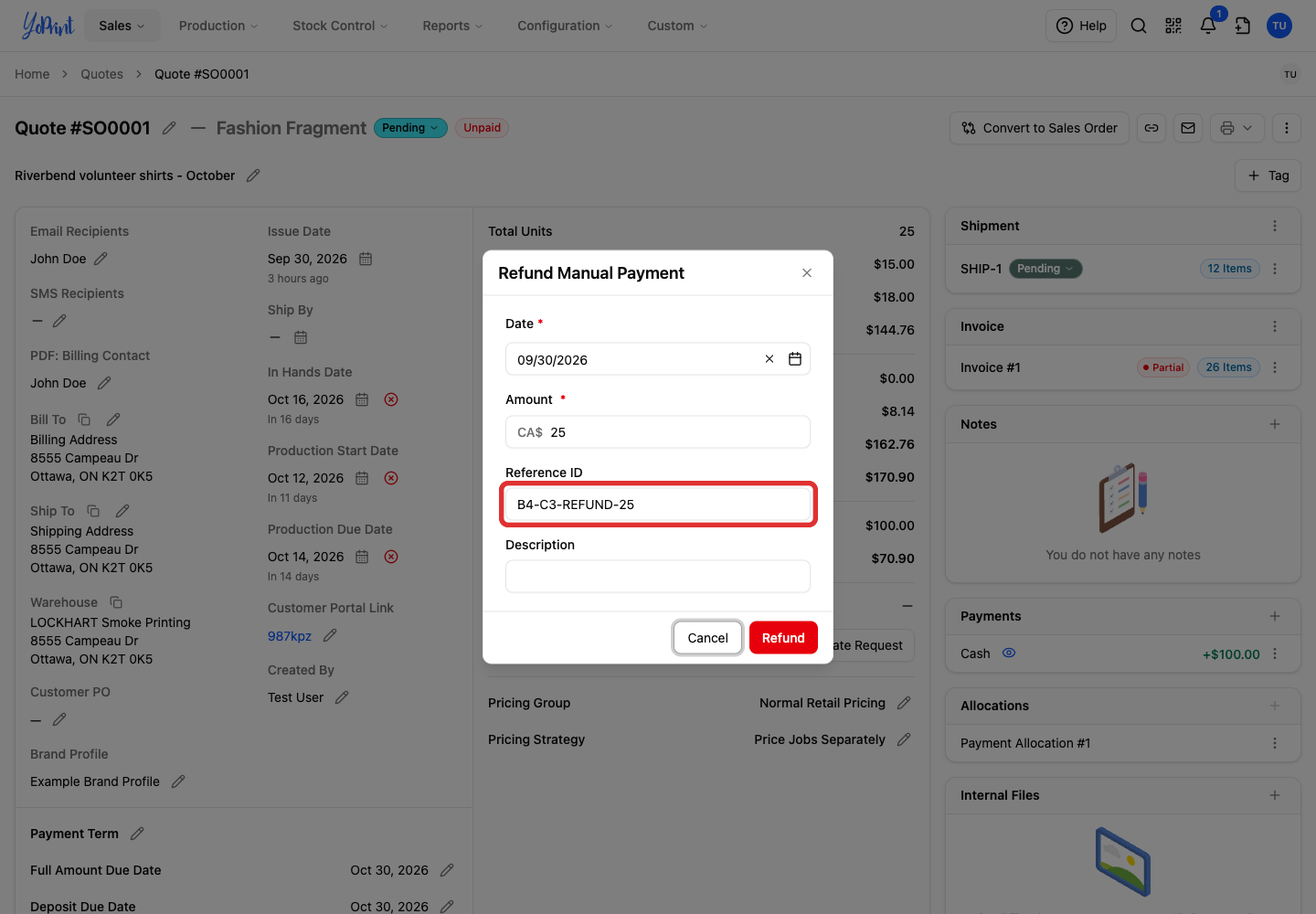Open the Configuration dropdown menu
This screenshot has width=1316, height=914.
pyautogui.click(x=565, y=26)
